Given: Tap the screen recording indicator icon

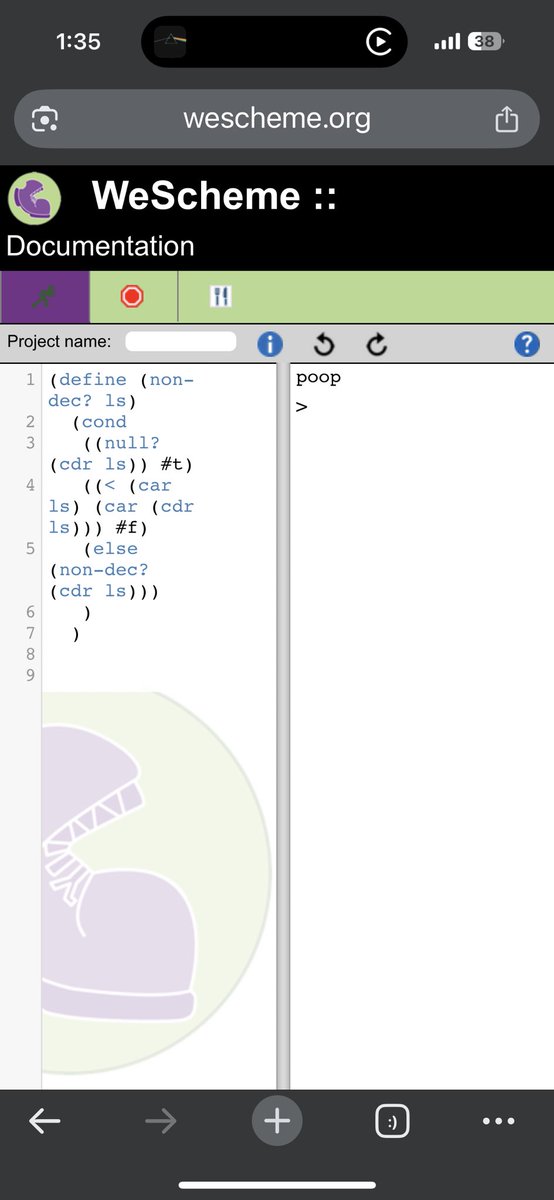Looking at the screenshot, I should coord(379,41).
